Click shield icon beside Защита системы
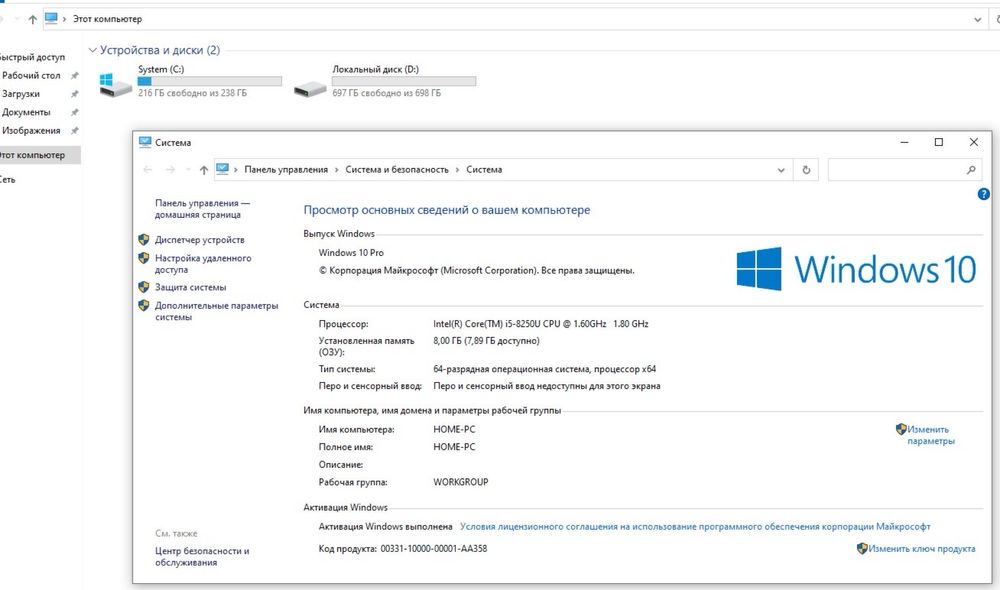1000x590 pixels. [143, 287]
